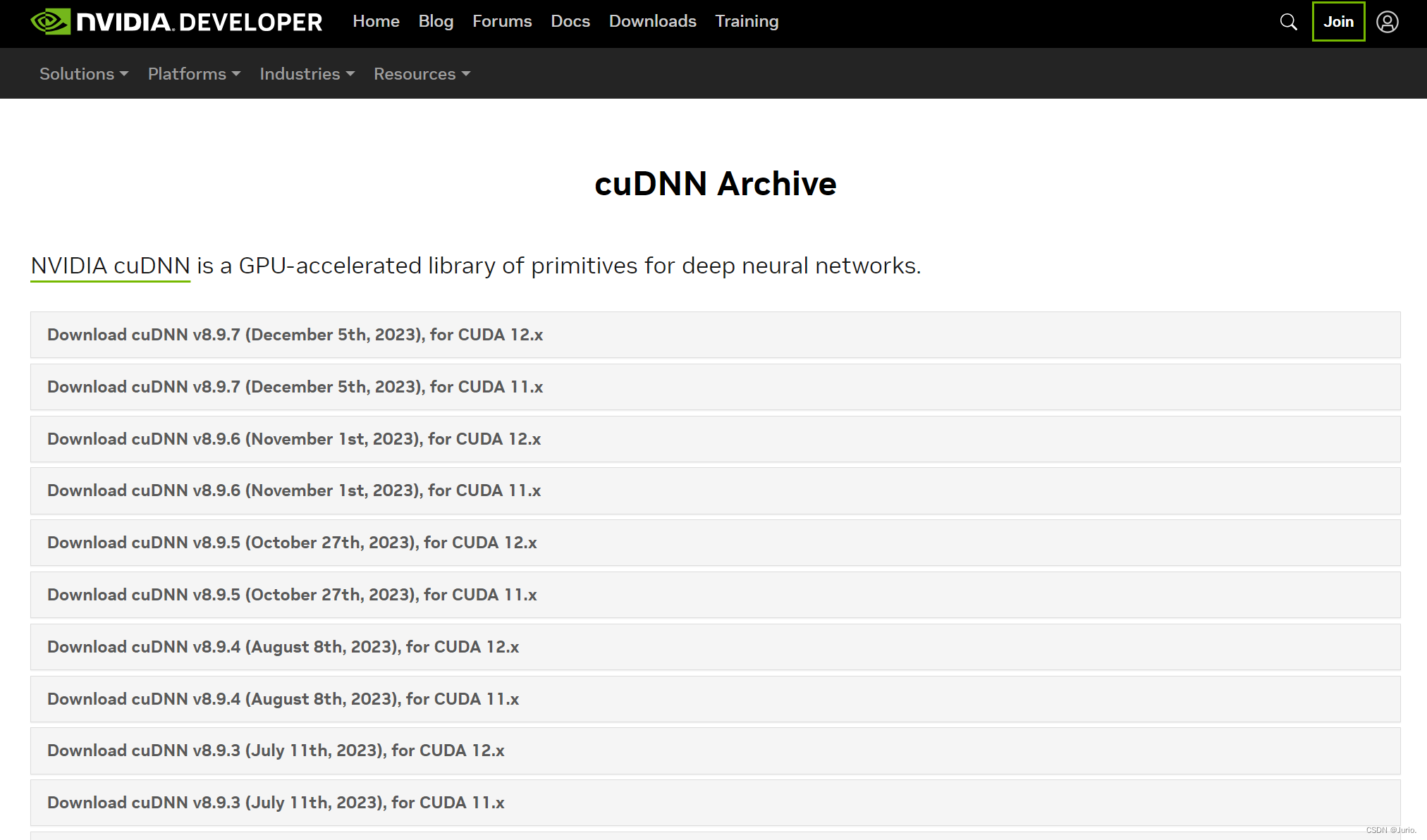Expand the Resources dropdown
This screenshot has width=1427, height=840.
pyautogui.click(x=422, y=74)
